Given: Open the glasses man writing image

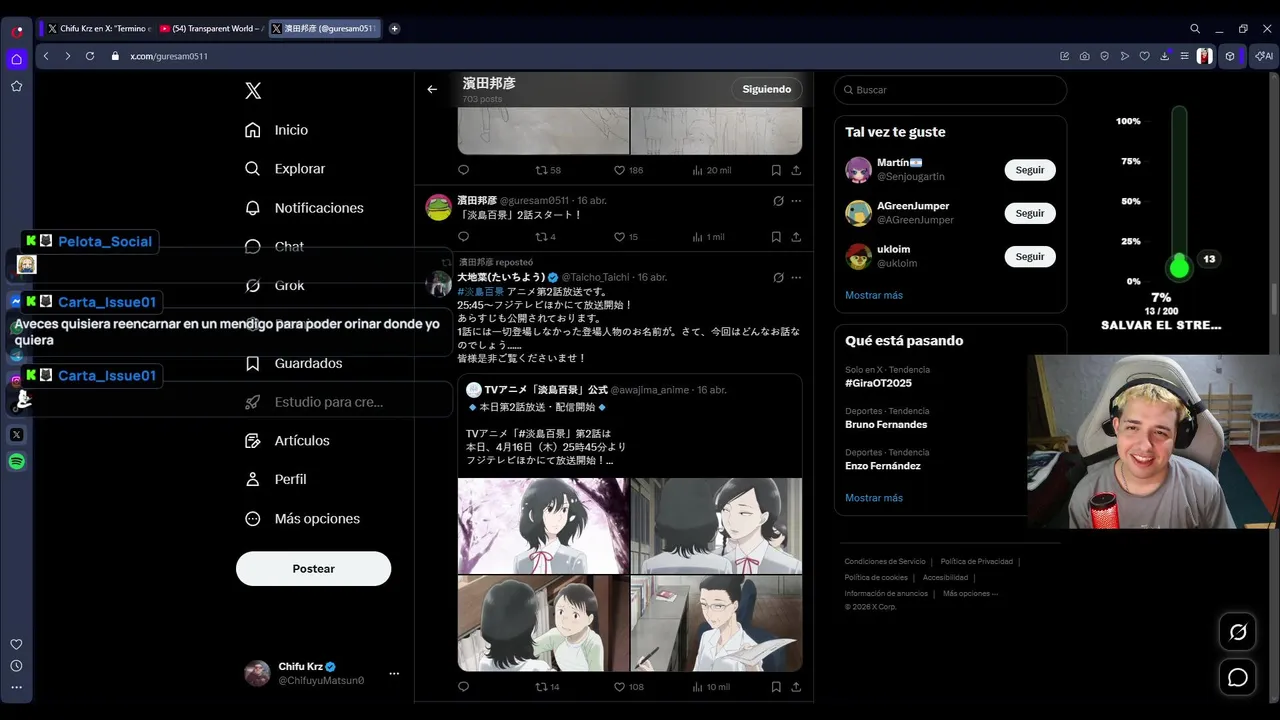Looking at the screenshot, I should (716, 622).
